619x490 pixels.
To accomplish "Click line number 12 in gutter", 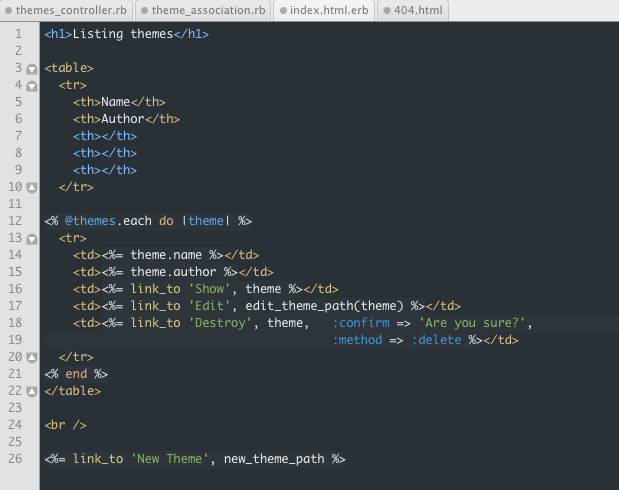I will tap(15, 221).
